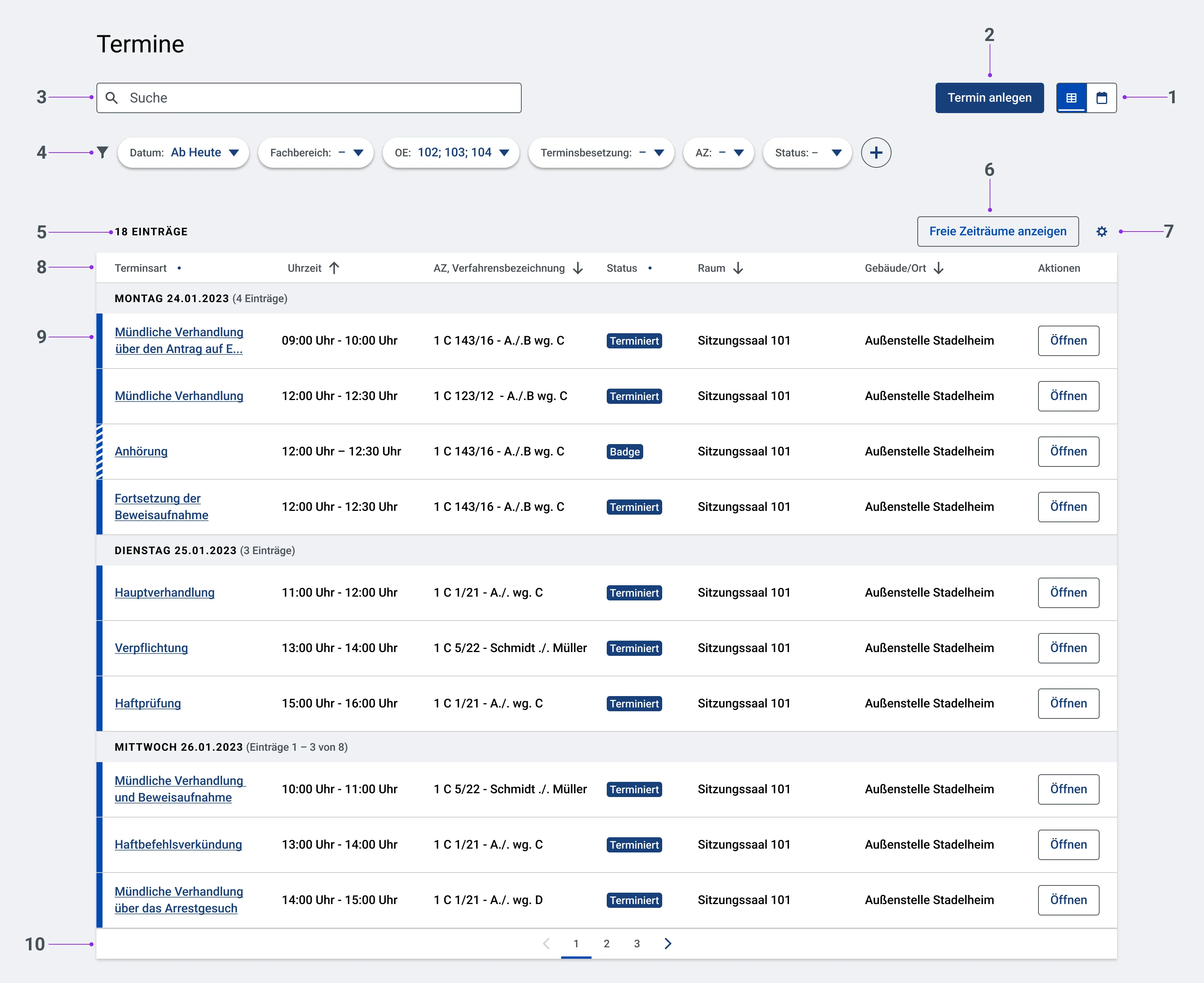Screen dimensions: 1204x983
Task: Expand the Datum: Ab Heute filter
Action: click(183, 153)
